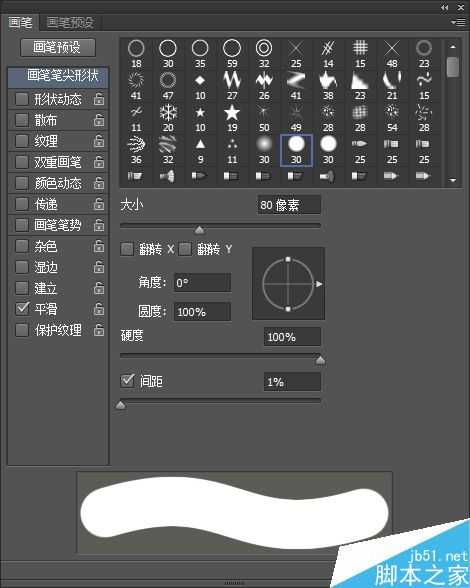
Task: Click the 间距 spacing slider handle
Action: coord(121,405)
